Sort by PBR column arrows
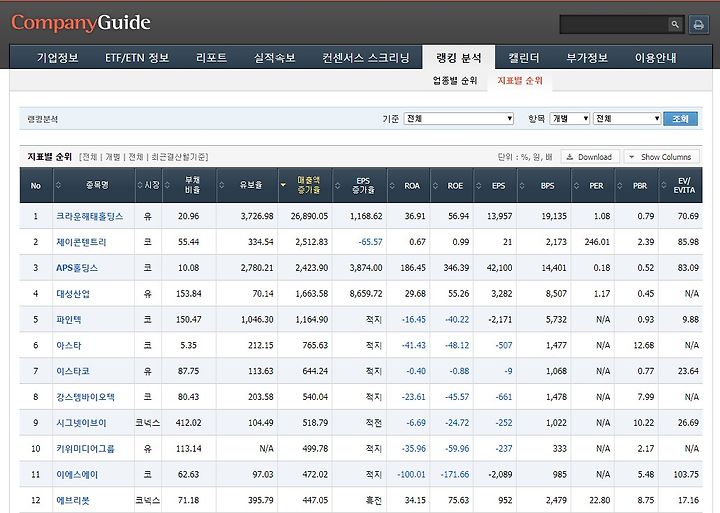 (x=619, y=186)
